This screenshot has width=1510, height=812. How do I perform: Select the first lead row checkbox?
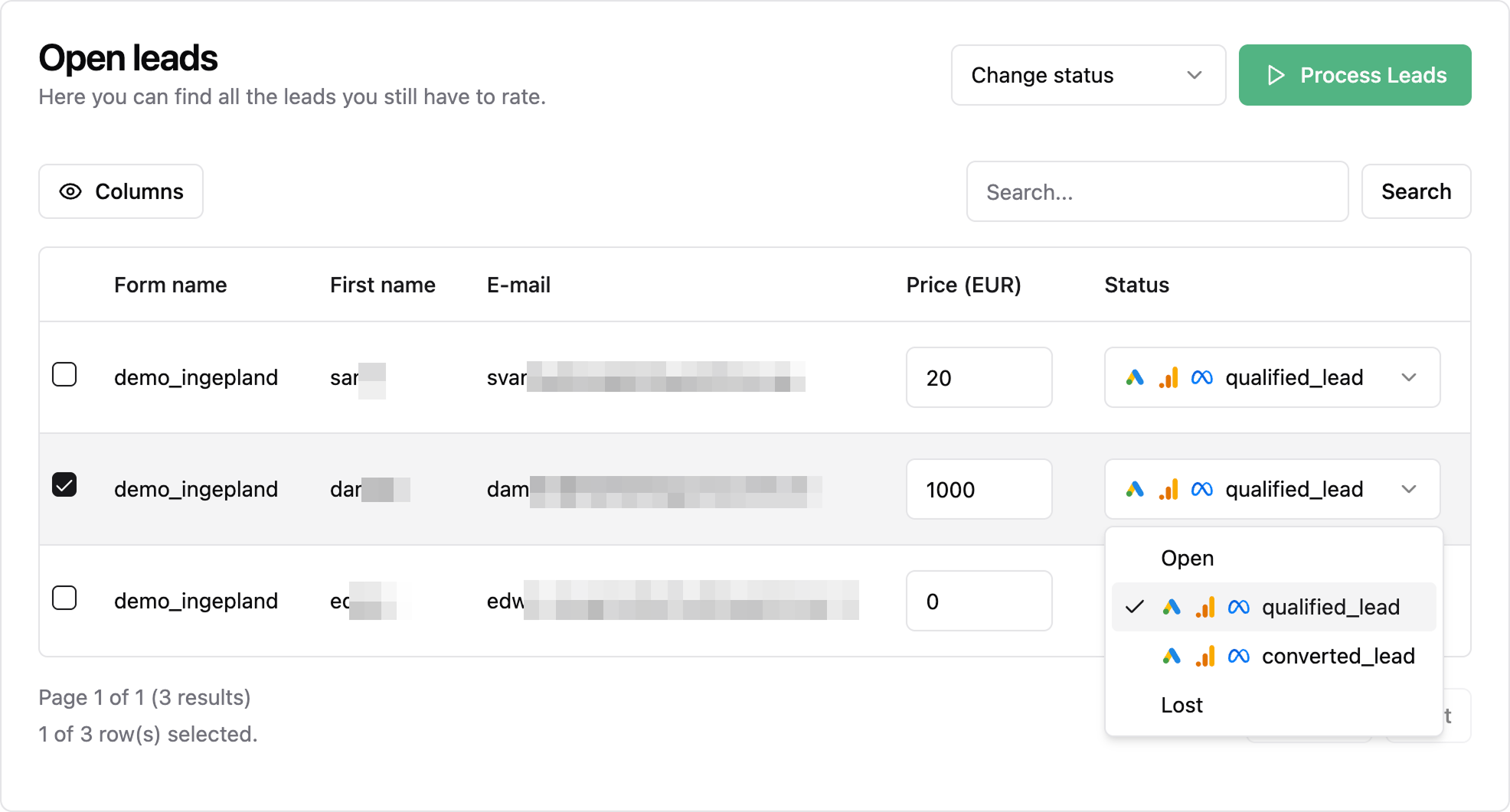[x=64, y=375]
